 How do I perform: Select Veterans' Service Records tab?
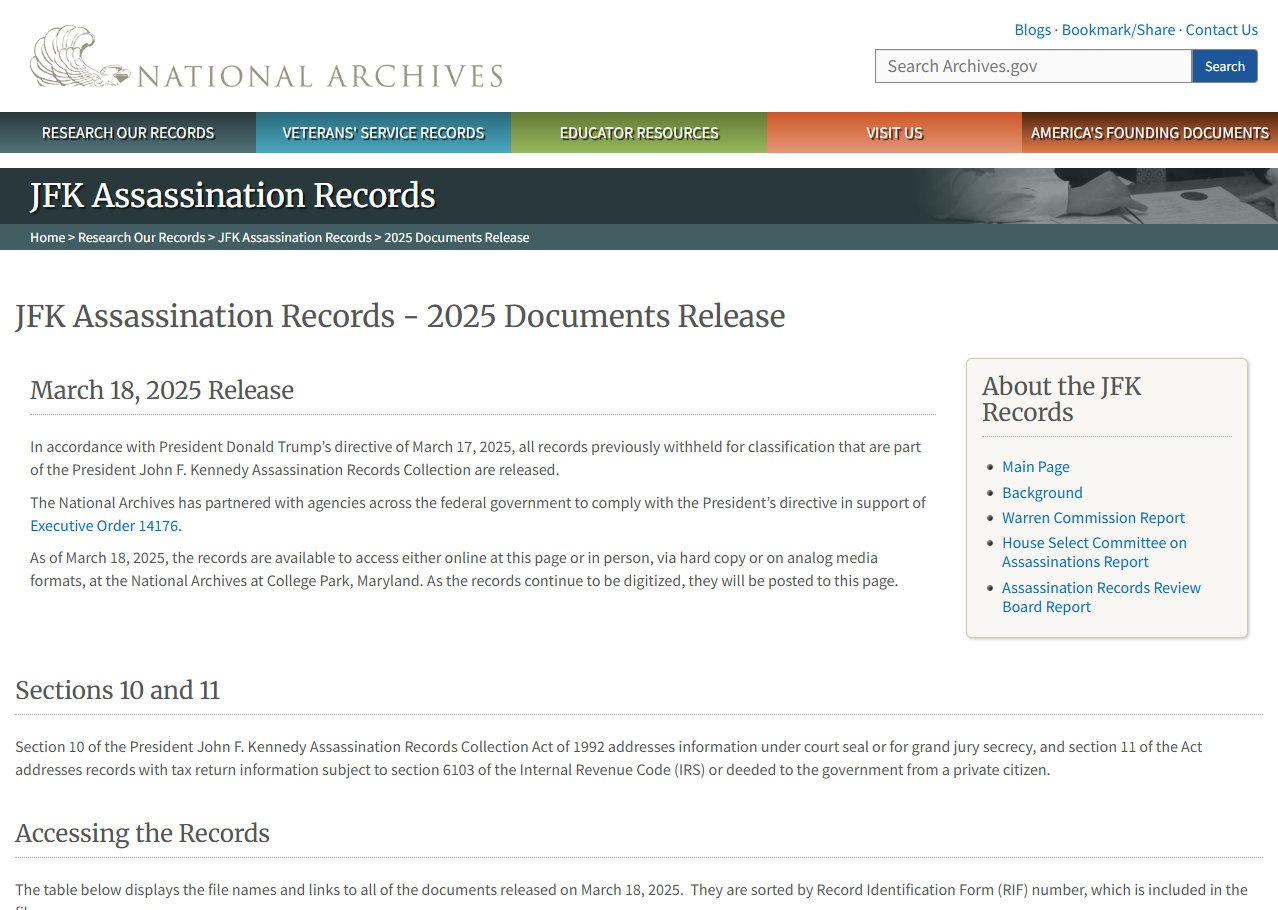tap(383, 133)
